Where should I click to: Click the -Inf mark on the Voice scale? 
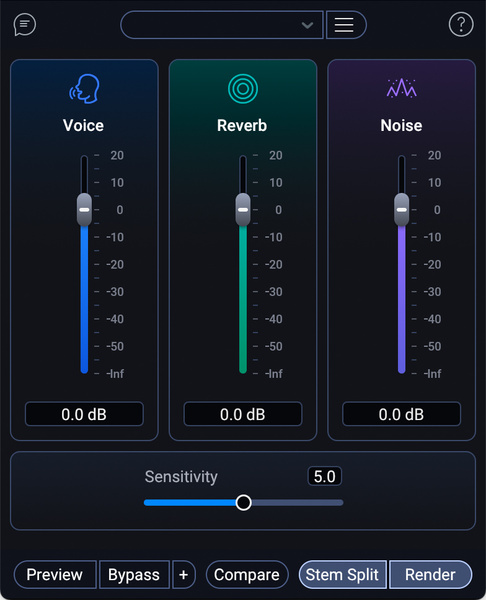click(115, 373)
